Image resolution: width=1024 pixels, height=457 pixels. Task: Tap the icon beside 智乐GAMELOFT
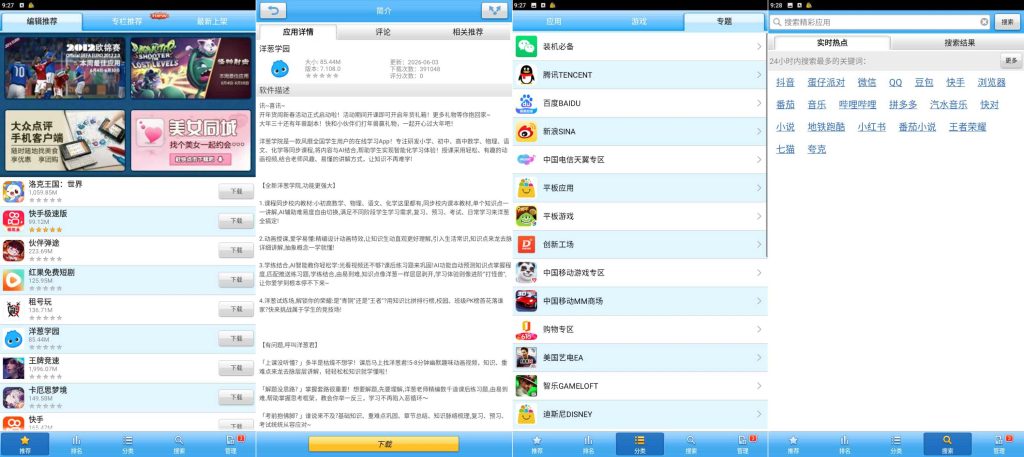coord(526,386)
